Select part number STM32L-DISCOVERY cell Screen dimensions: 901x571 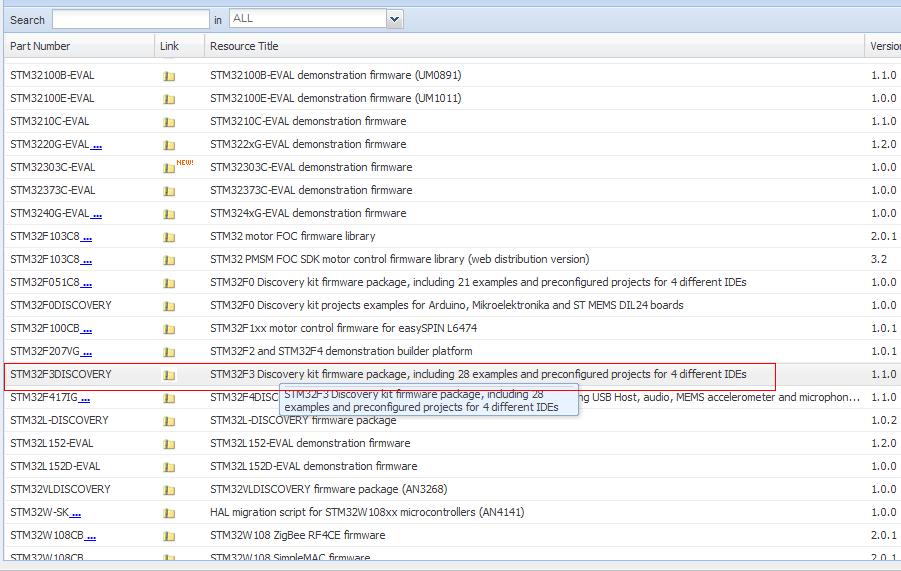pyautogui.click(x=59, y=420)
